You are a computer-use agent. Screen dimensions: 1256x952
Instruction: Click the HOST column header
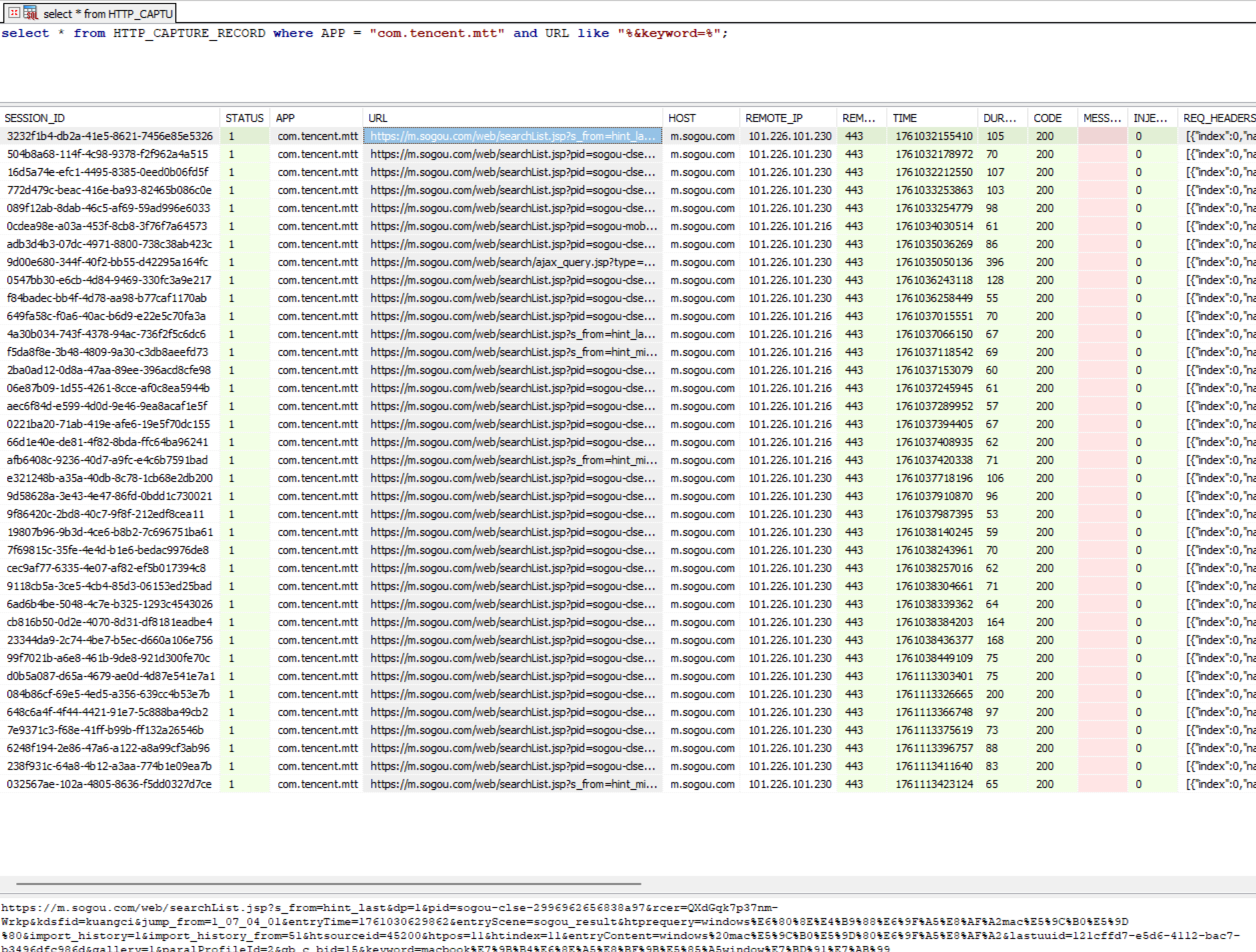coord(681,118)
